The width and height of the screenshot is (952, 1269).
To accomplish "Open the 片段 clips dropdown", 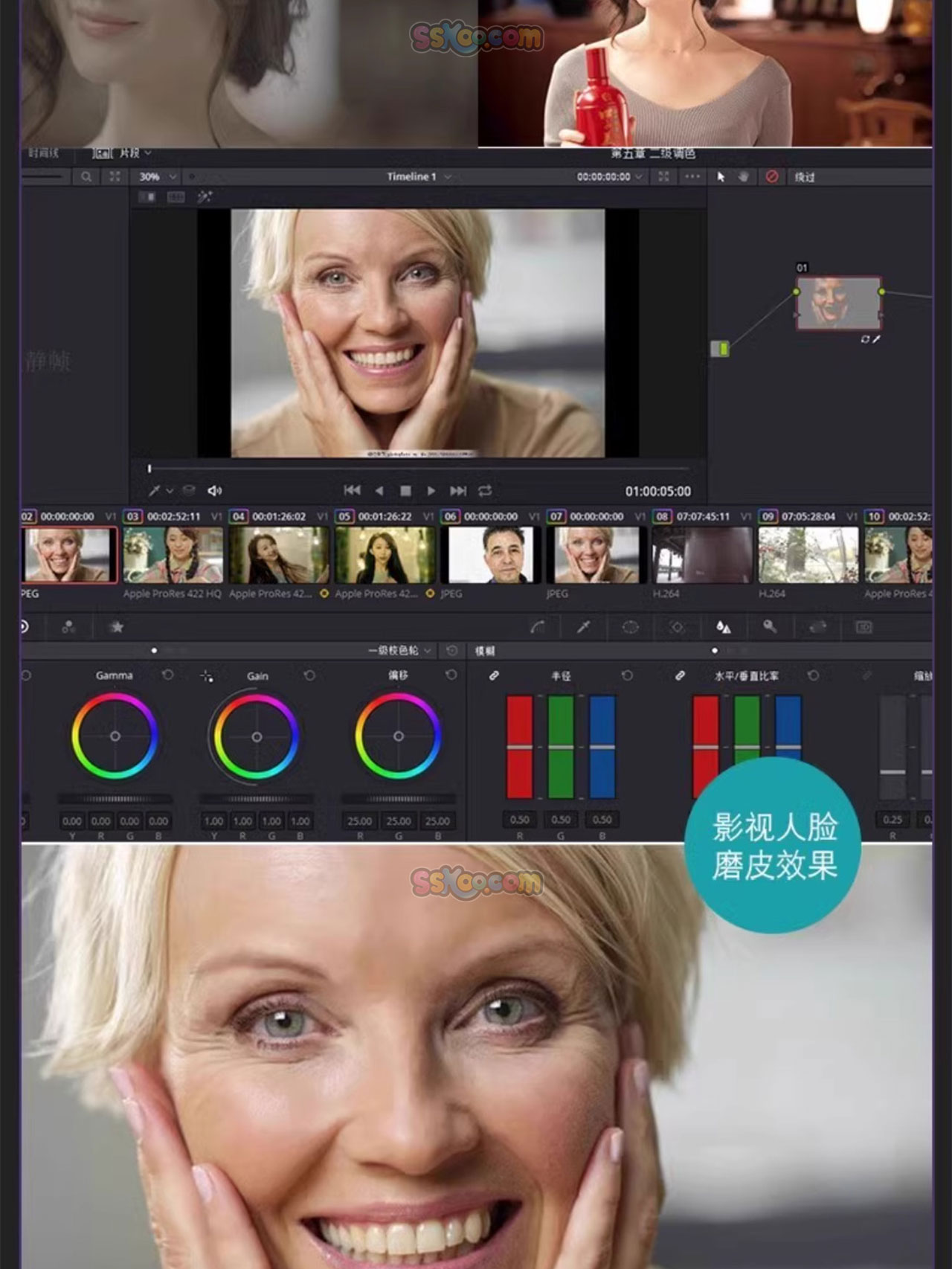I will tap(135, 153).
